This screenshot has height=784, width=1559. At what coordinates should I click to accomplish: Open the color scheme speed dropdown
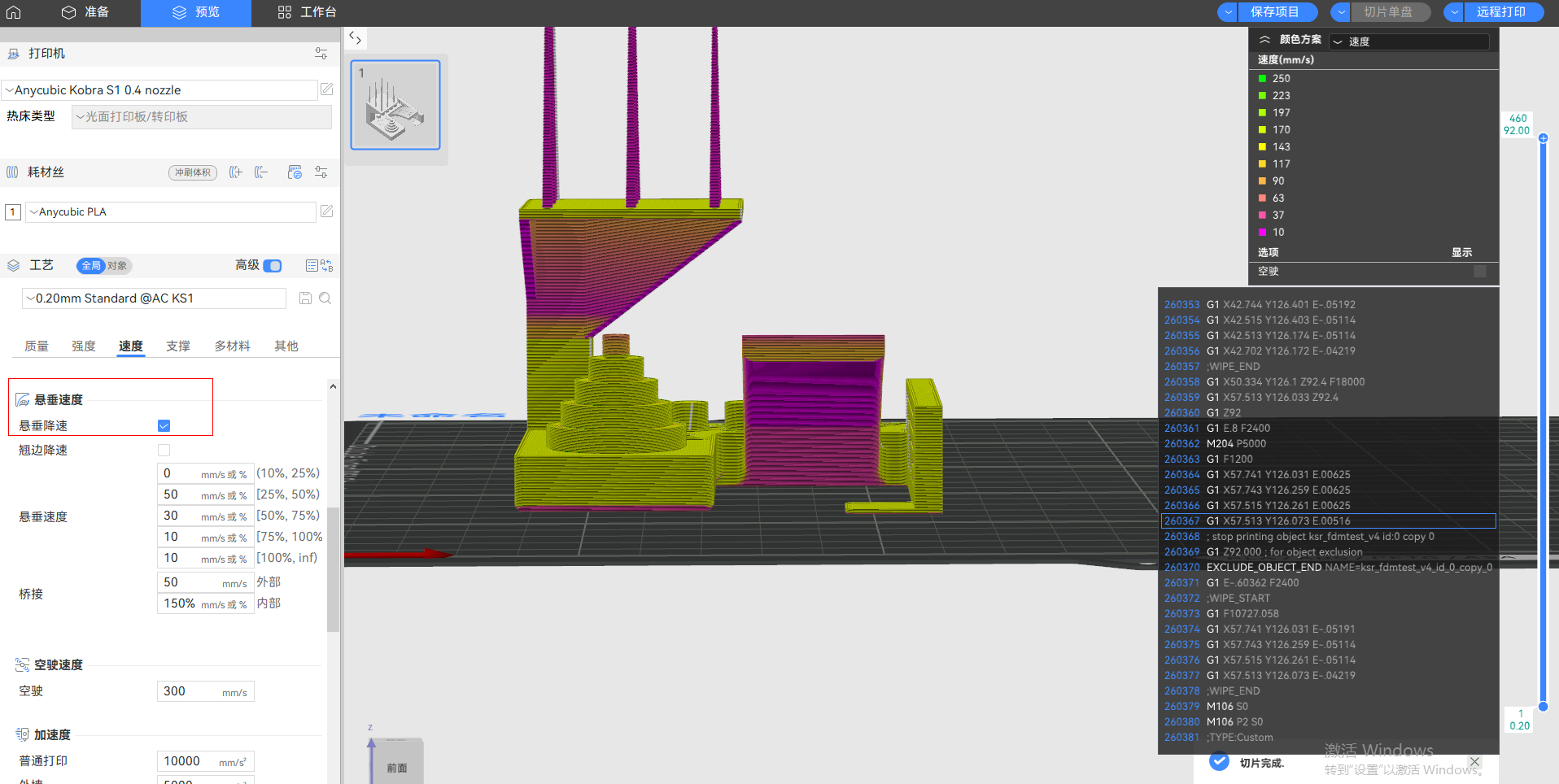(1409, 41)
